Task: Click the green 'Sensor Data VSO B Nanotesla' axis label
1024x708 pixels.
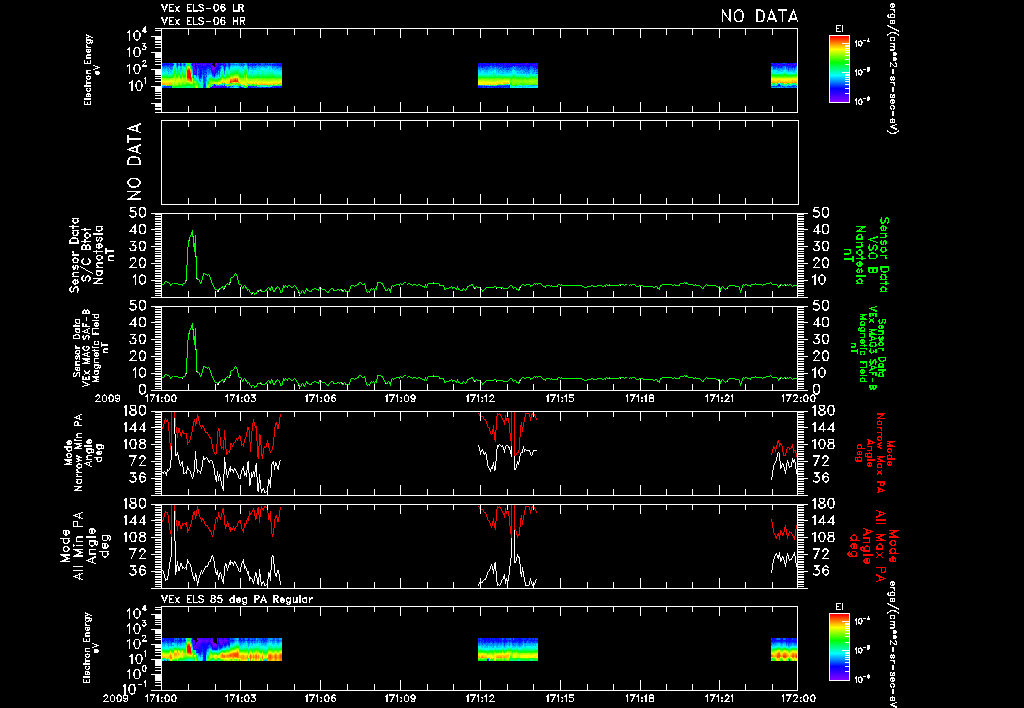Action: click(x=866, y=255)
